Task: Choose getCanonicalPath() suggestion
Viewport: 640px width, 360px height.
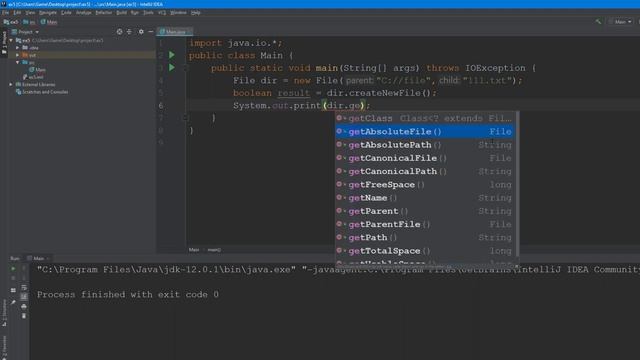Action: (x=424, y=171)
